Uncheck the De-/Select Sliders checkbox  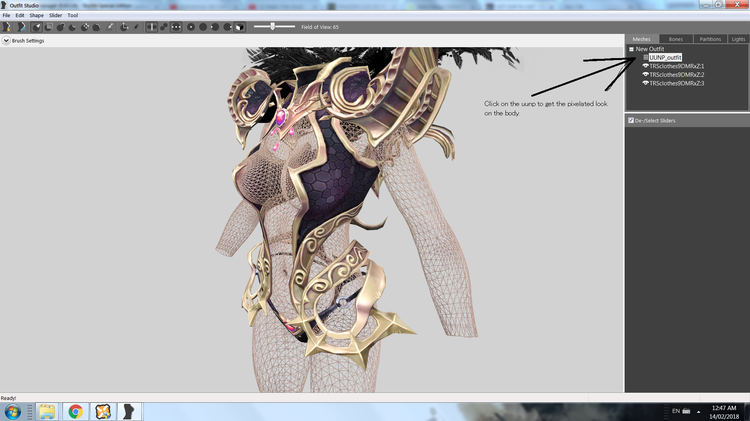click(x=631, y=121)
